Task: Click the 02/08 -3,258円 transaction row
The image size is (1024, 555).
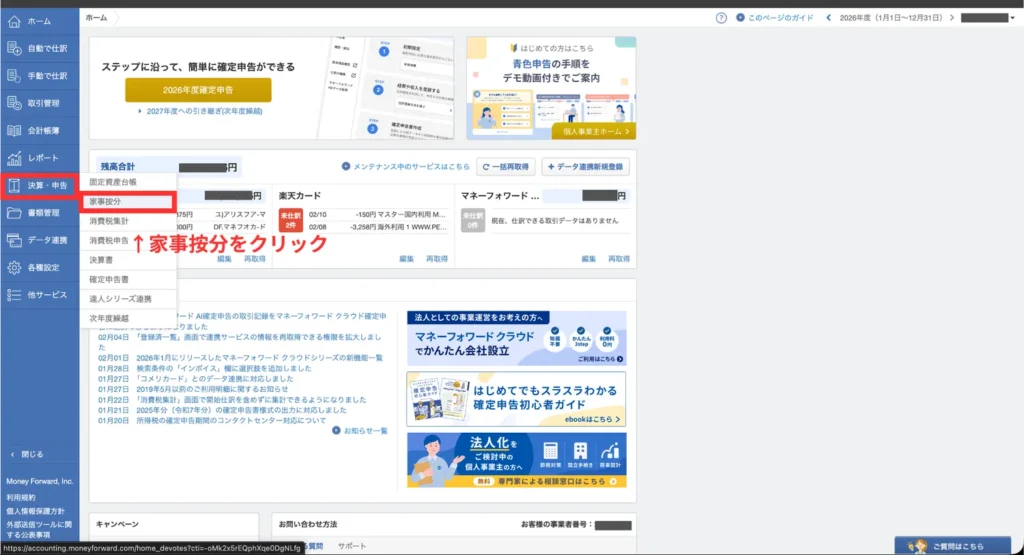Action: click(x=377, y=227)
